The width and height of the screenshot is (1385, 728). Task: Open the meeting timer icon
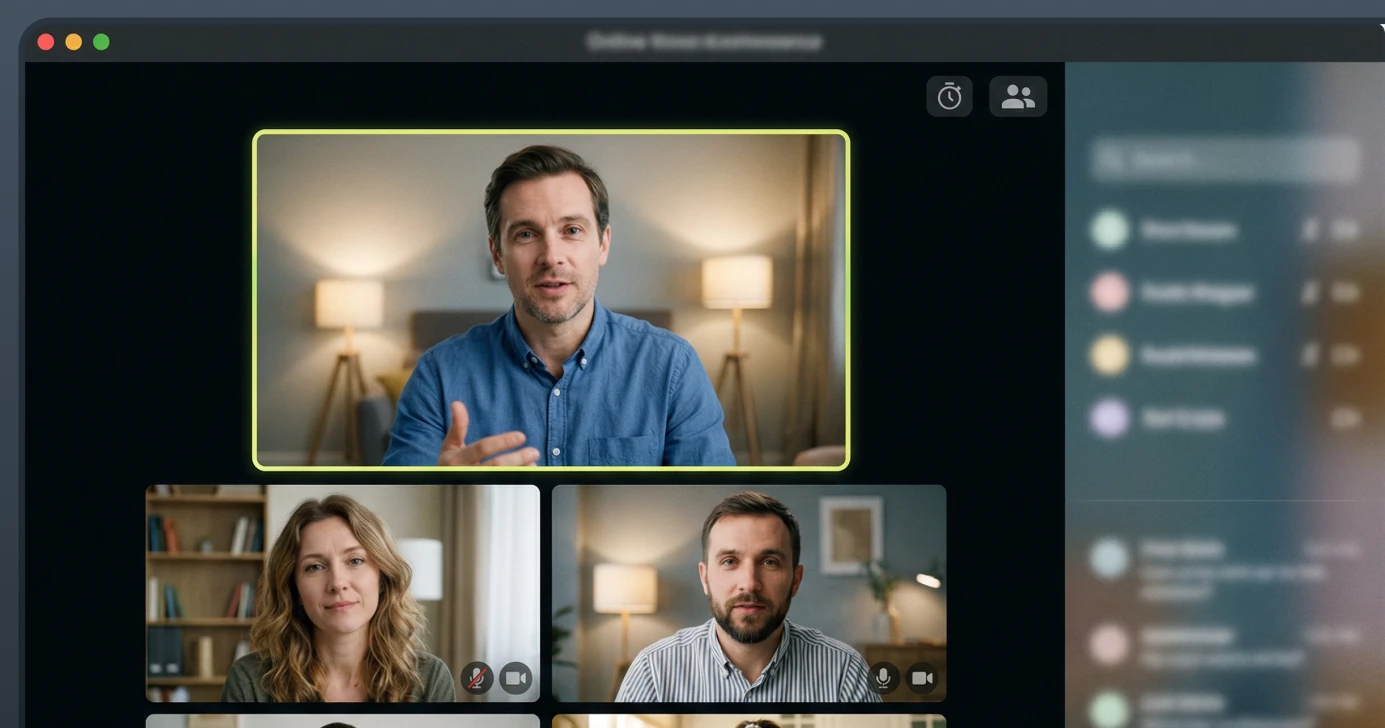coord(949,97)
